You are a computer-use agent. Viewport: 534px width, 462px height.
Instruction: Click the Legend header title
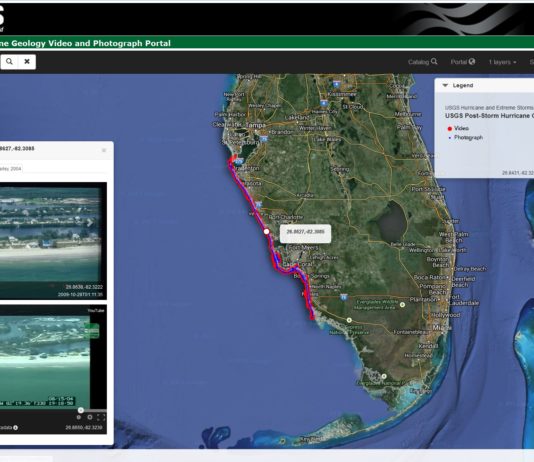[x=463, y=85]
